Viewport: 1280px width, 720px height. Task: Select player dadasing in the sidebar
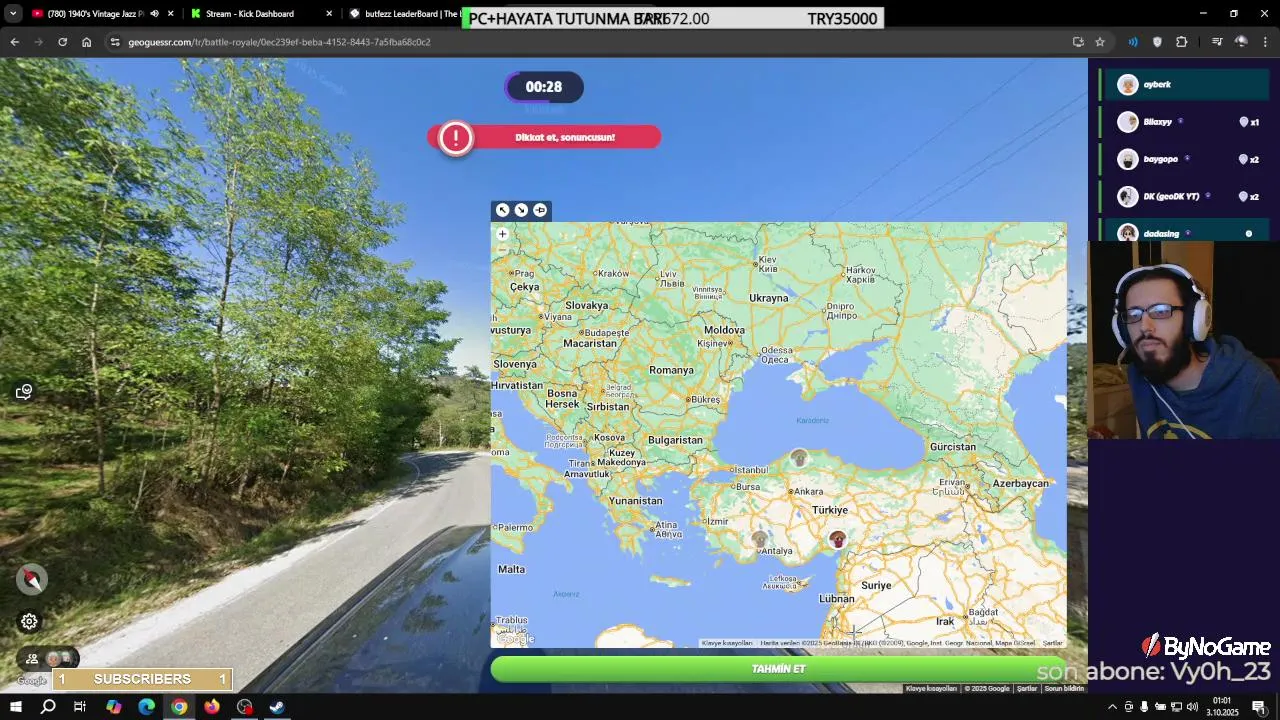click(1184, 232)
